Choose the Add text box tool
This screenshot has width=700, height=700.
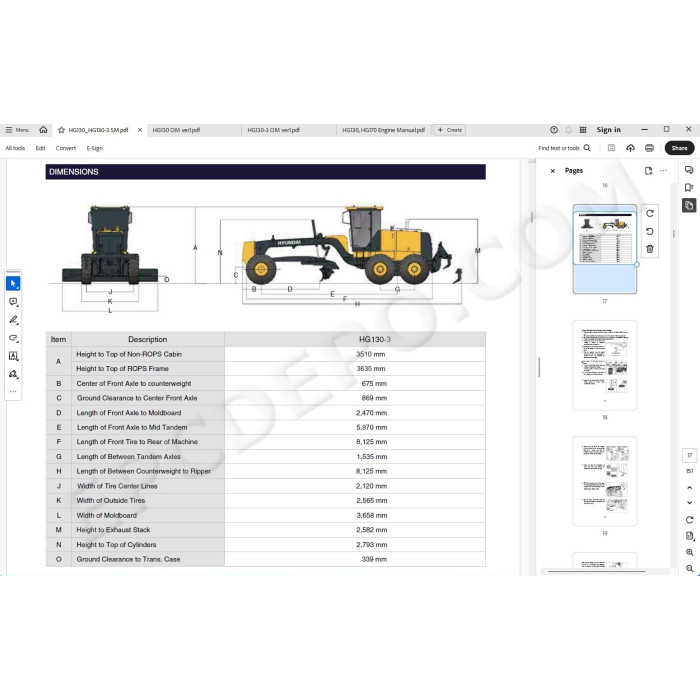point(13,356)
